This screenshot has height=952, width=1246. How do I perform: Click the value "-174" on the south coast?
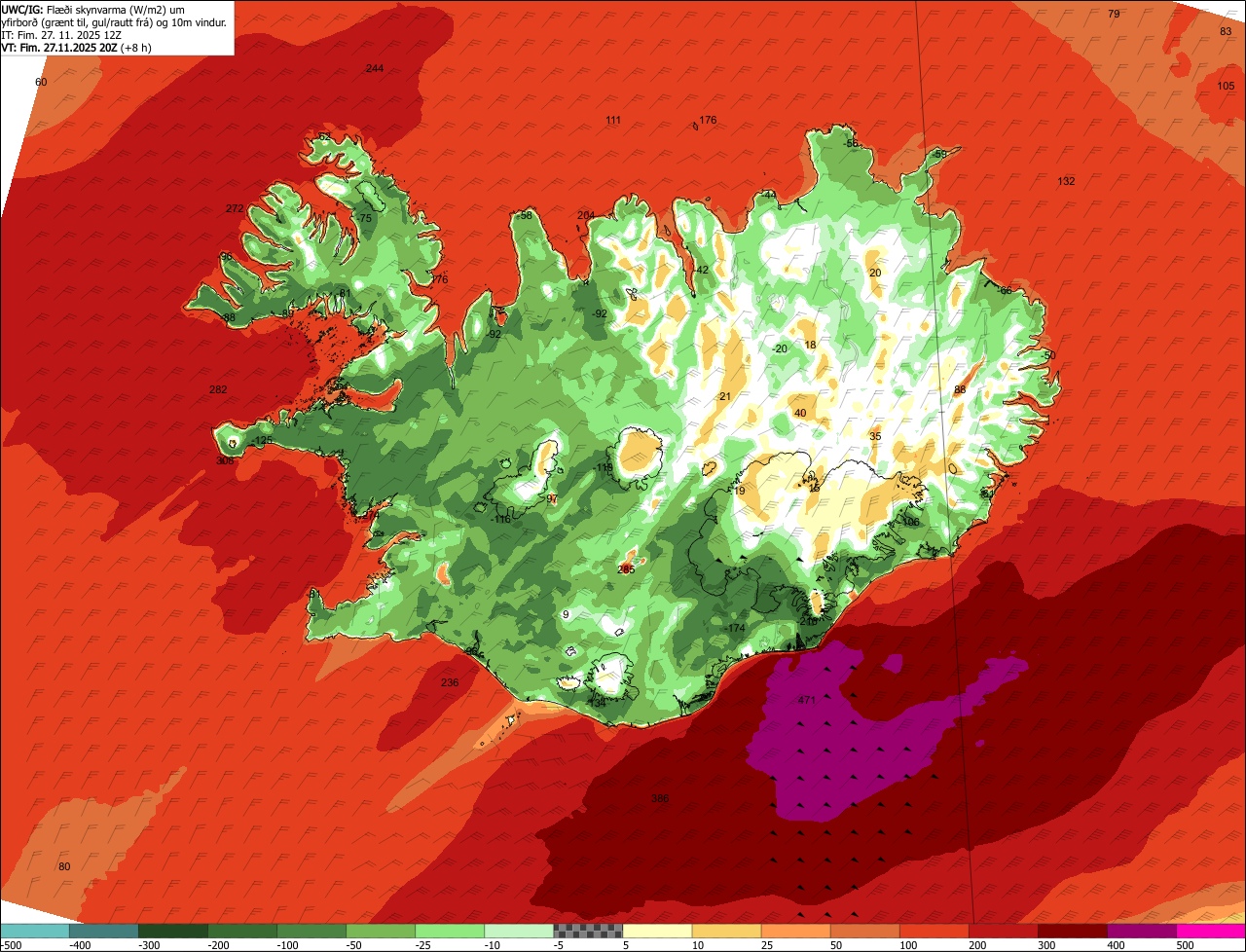735,629
